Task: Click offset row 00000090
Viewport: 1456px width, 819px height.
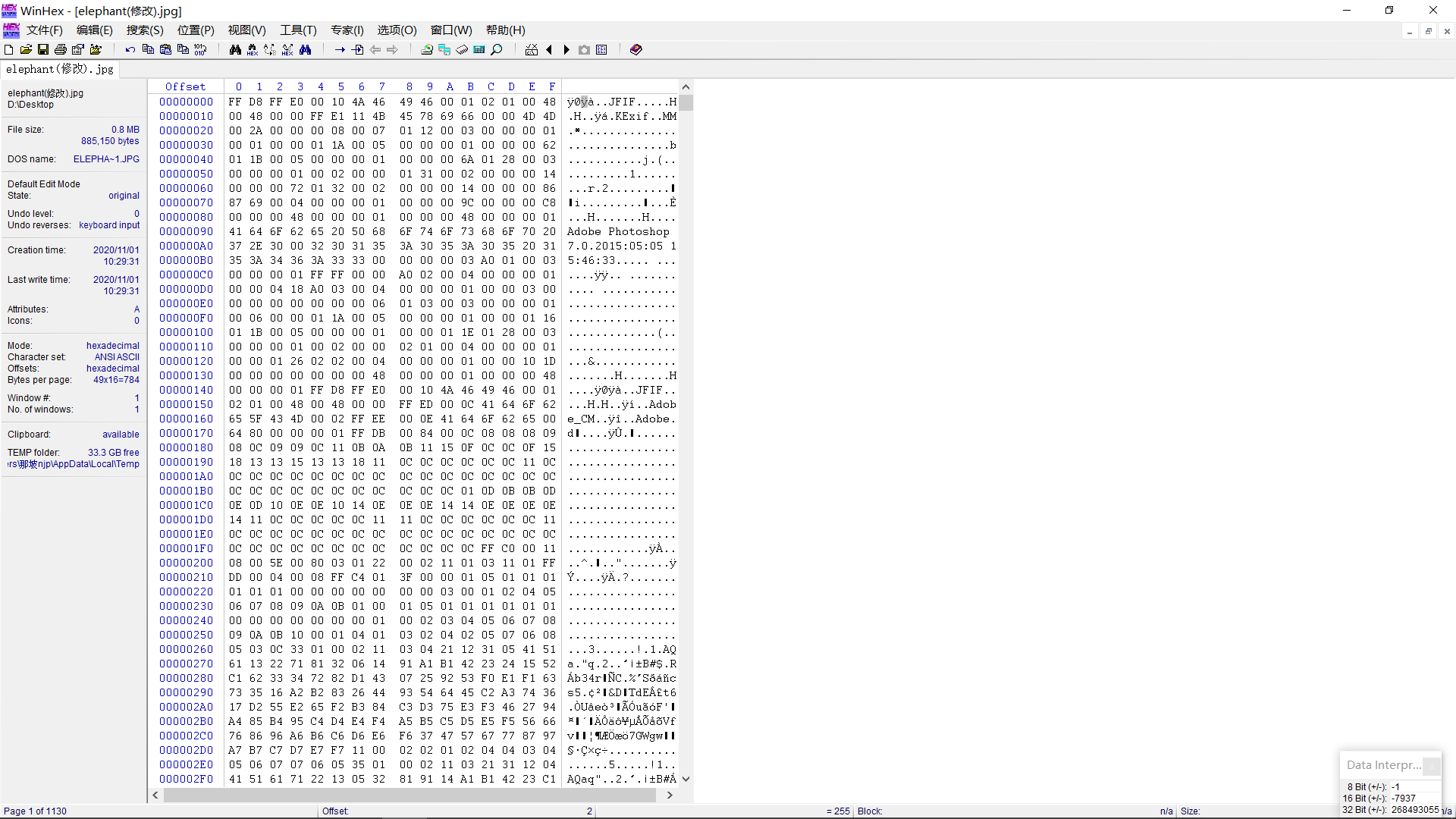Action: [x=186, y=232]
